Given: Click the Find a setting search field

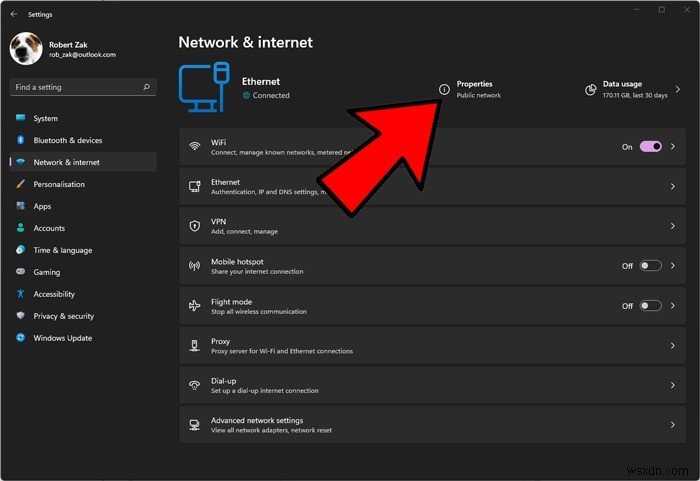Looking at the screenshot, I should [83, 87].
